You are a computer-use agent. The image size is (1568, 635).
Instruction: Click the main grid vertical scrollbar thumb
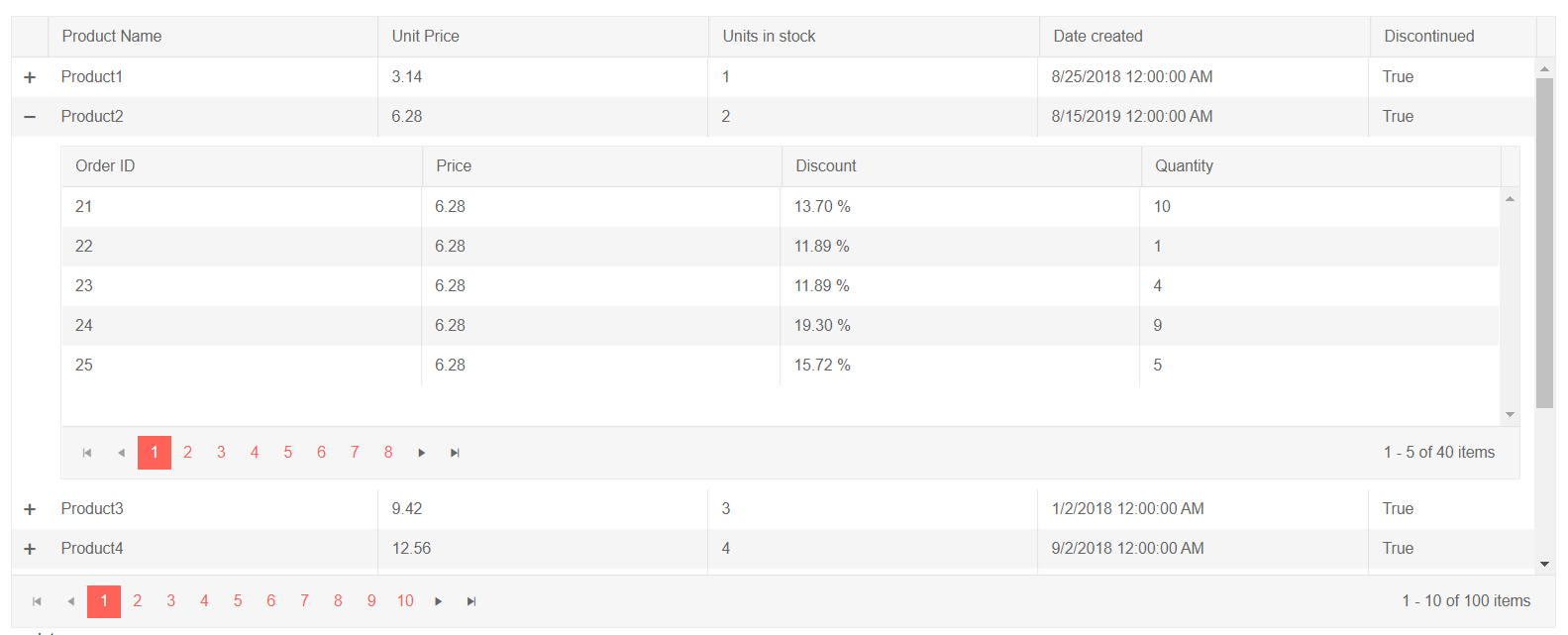click(1544, 243)
